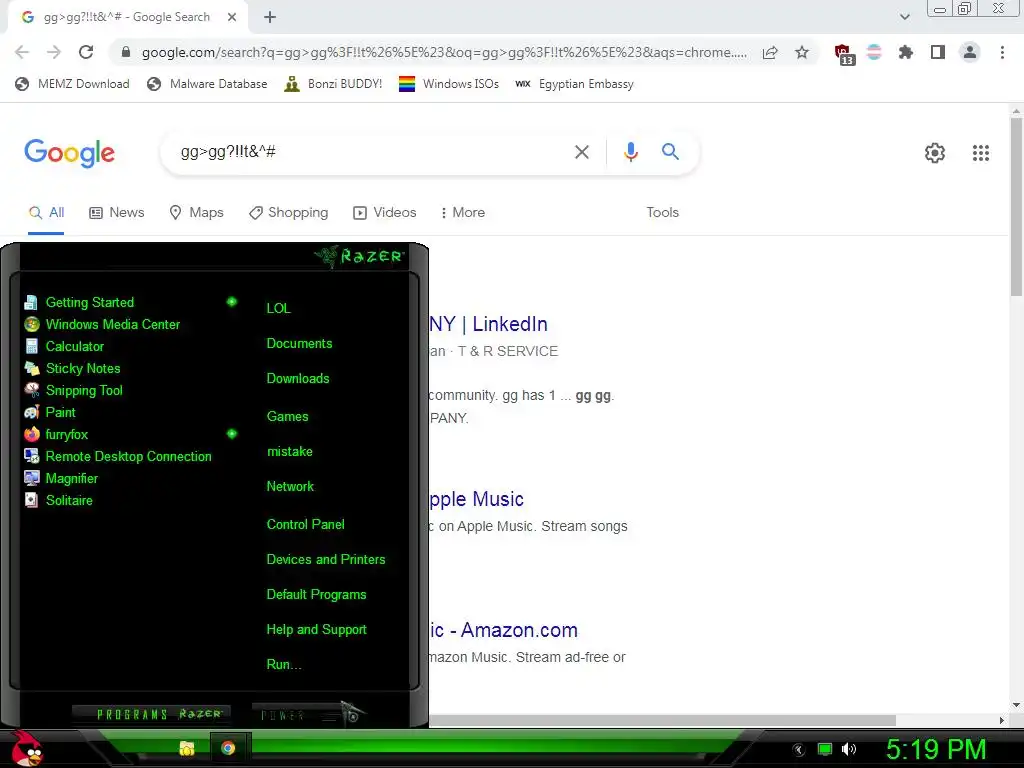Switch to the Videos results tab

tap(385, 212)
